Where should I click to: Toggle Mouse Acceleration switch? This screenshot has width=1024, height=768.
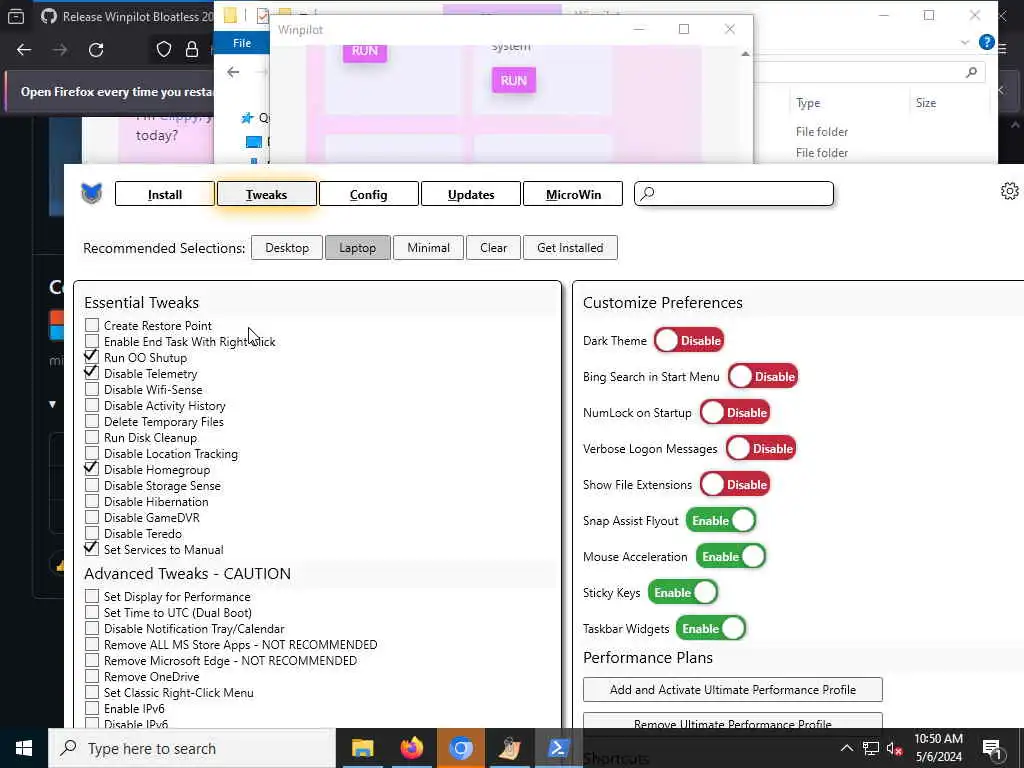coord(731,556)
